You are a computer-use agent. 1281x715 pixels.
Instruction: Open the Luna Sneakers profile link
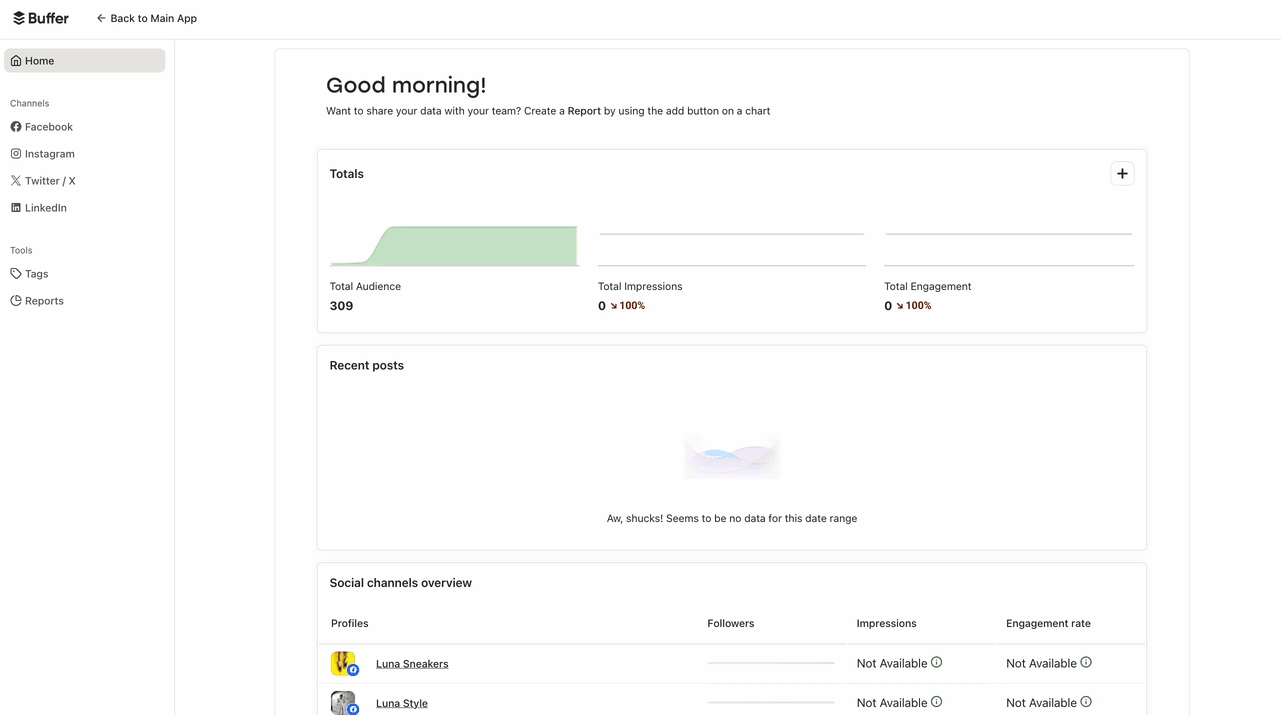click(412, 664)
